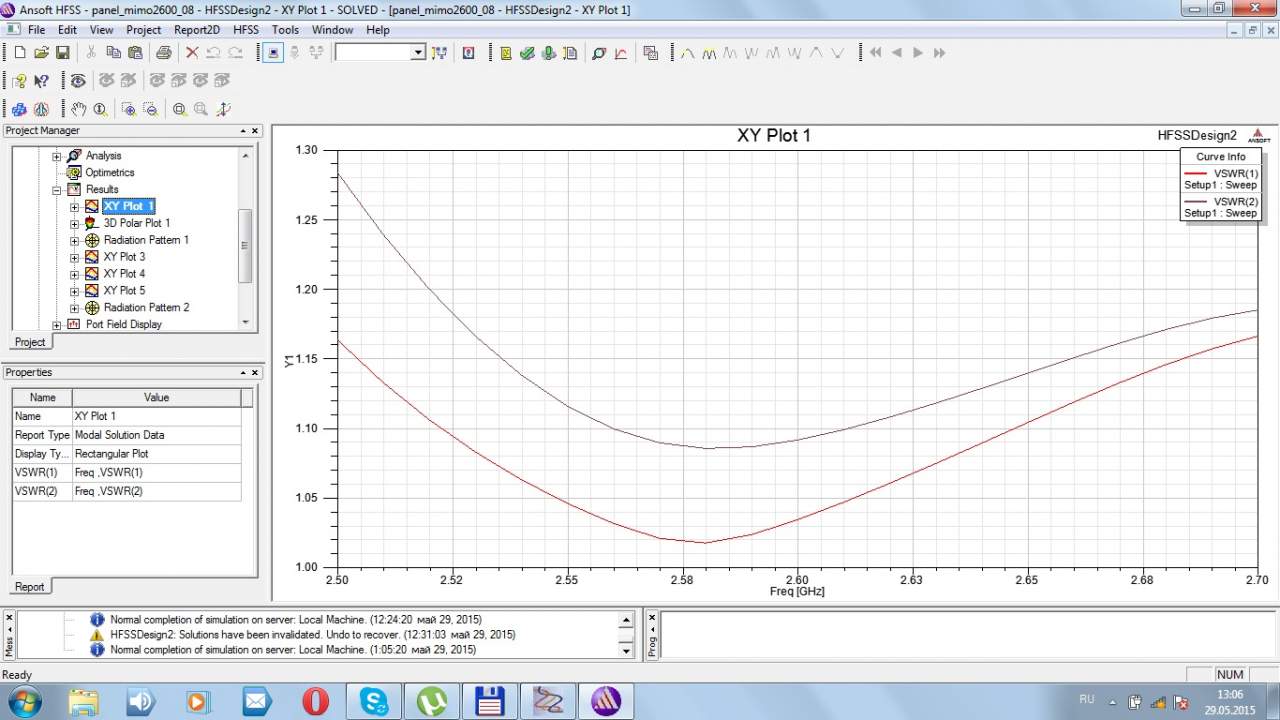Click the red X delete icon
The width and height of the screenshot is (1280, 720).
[x=192, y=53]
